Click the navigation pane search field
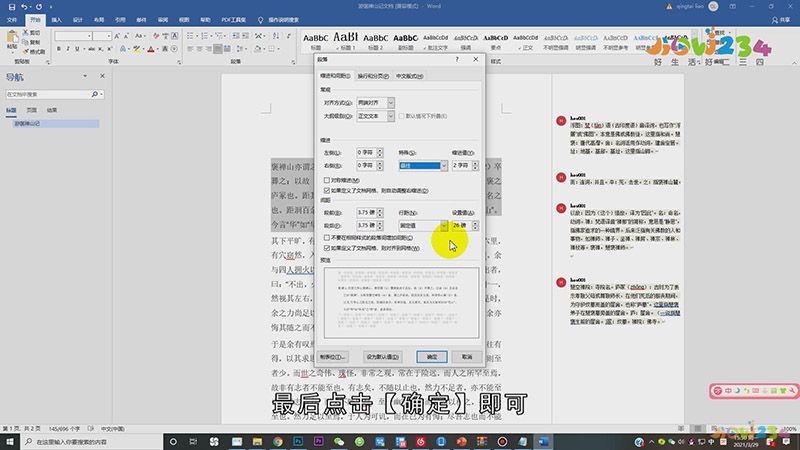The width and height of the screenshot is (800, 450). (47, 94)
